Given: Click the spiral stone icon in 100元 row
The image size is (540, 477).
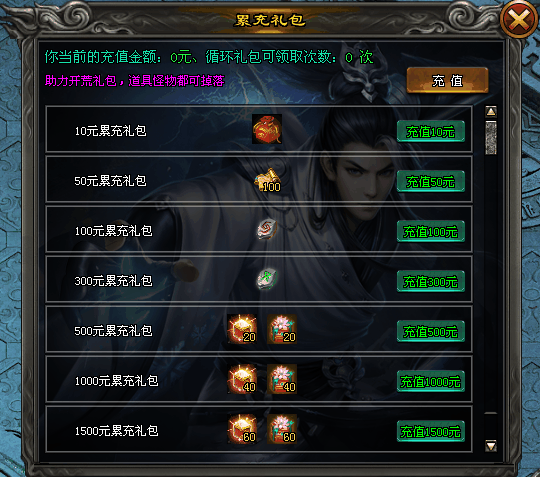Looking at the screenshot, I should 267,229.
